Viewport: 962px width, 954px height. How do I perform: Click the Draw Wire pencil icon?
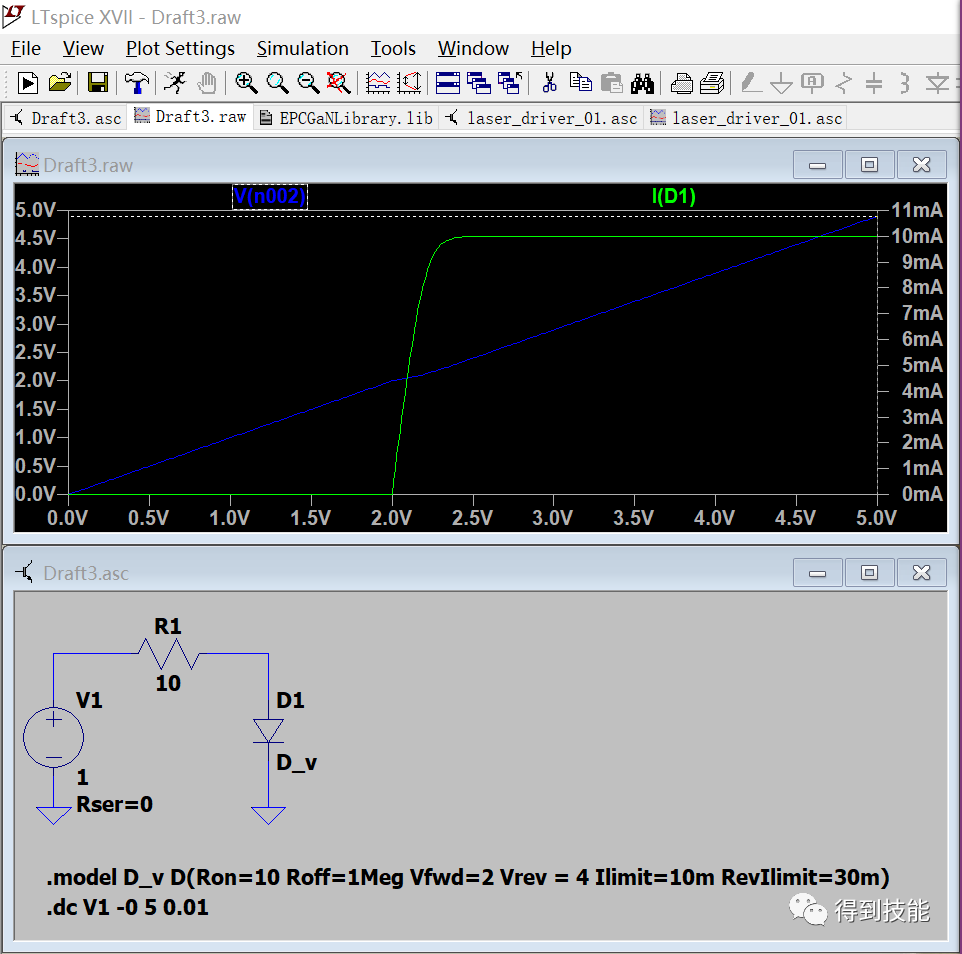(751, 82)
